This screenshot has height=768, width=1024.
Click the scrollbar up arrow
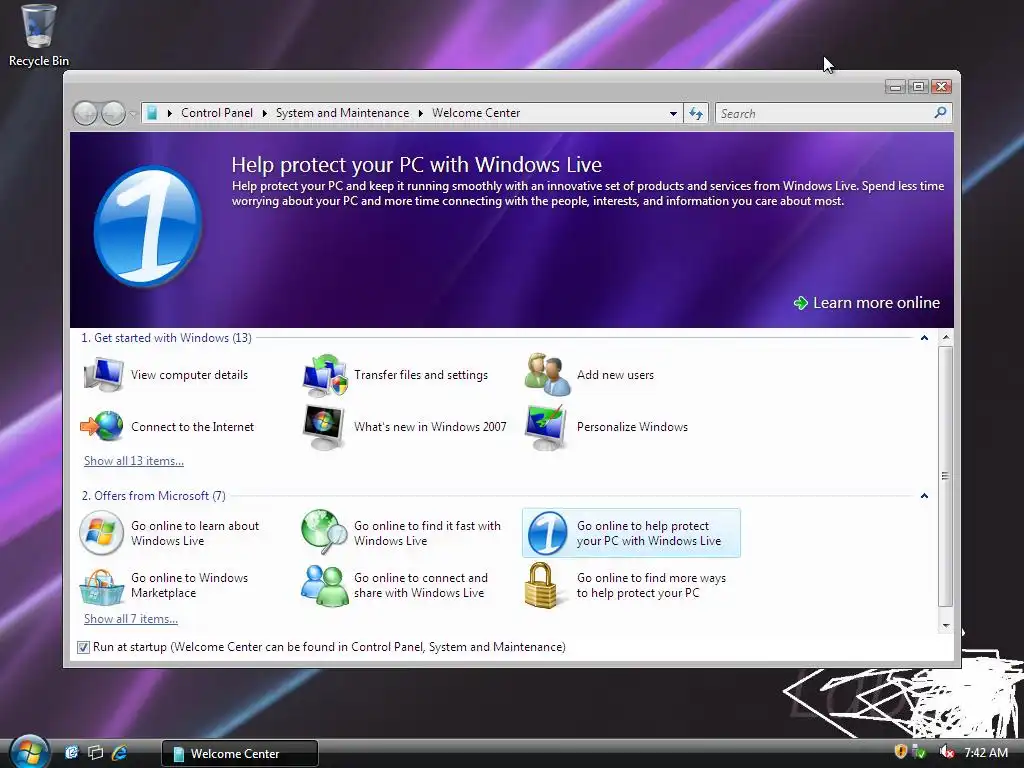[x=946, y=338]
